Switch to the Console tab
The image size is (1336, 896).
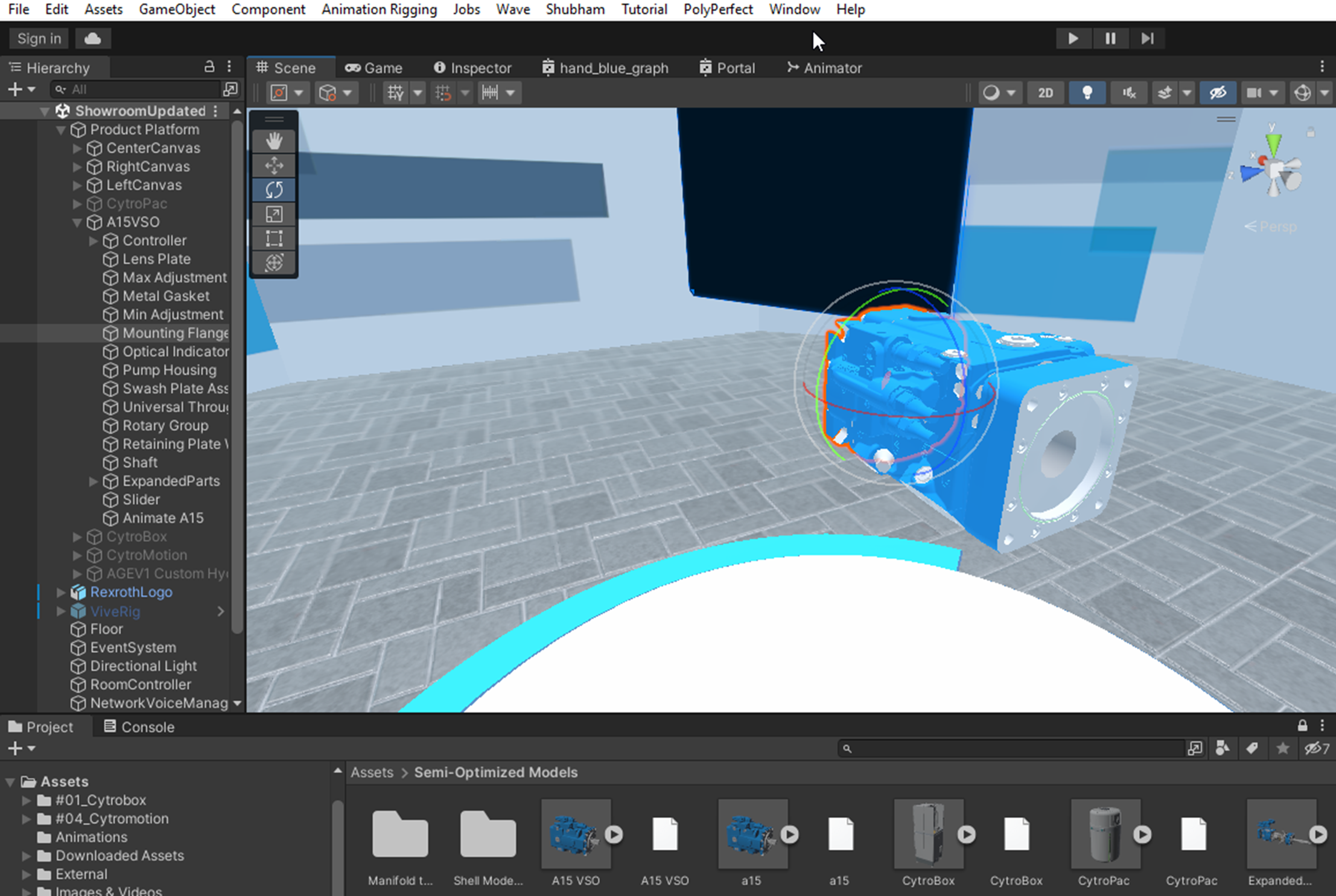(140, 727)
